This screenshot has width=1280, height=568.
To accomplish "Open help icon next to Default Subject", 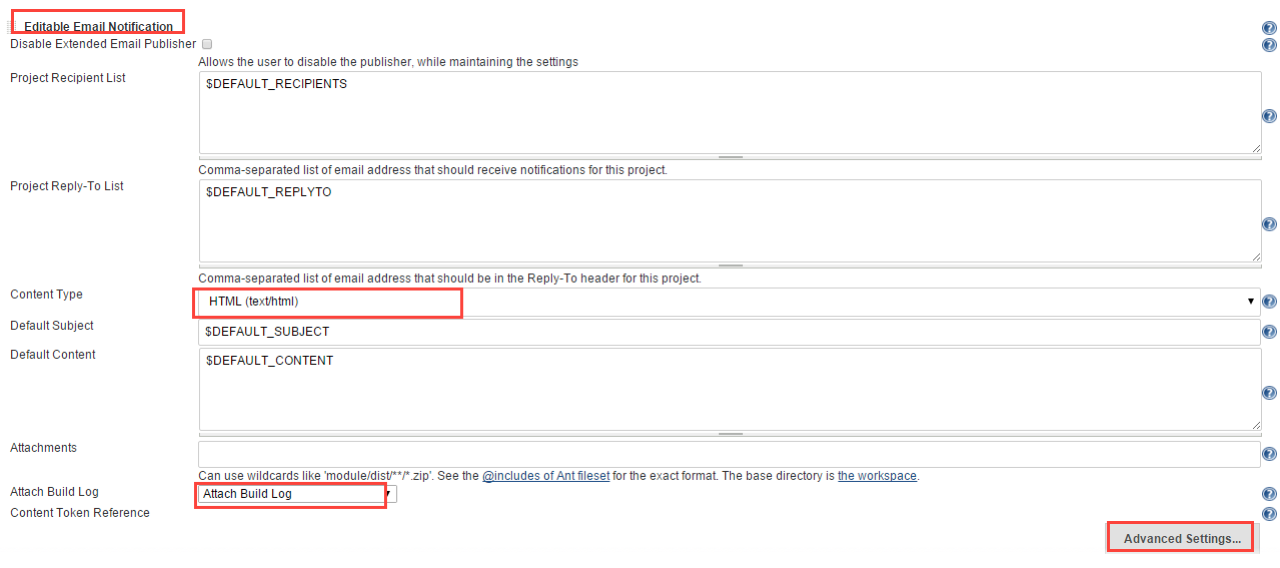I will pos(1269,332).
